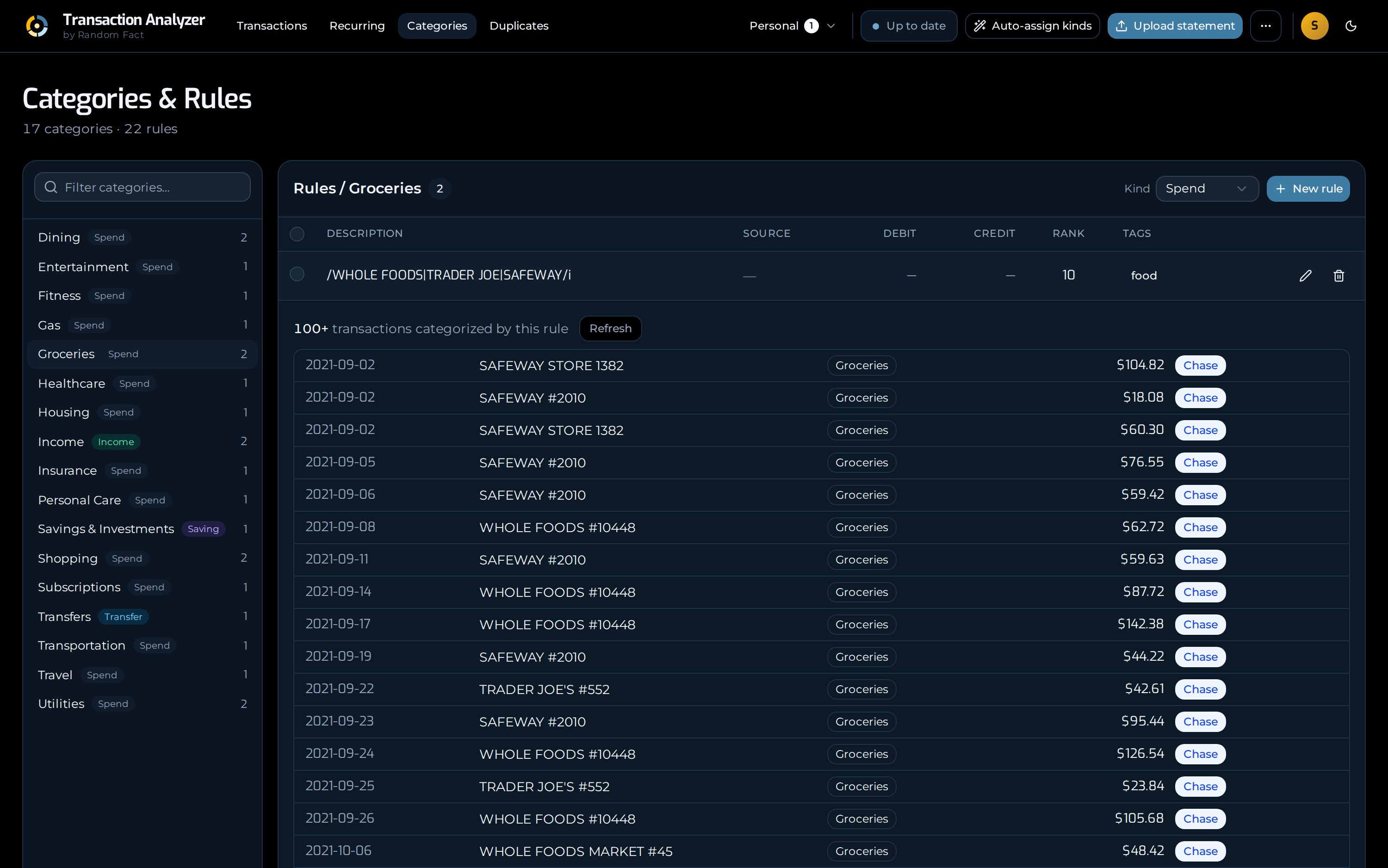Viewport: 1388px width, 868px height.
Task: Open the user avatar S menu
Action: click(x=1314, y=26)
